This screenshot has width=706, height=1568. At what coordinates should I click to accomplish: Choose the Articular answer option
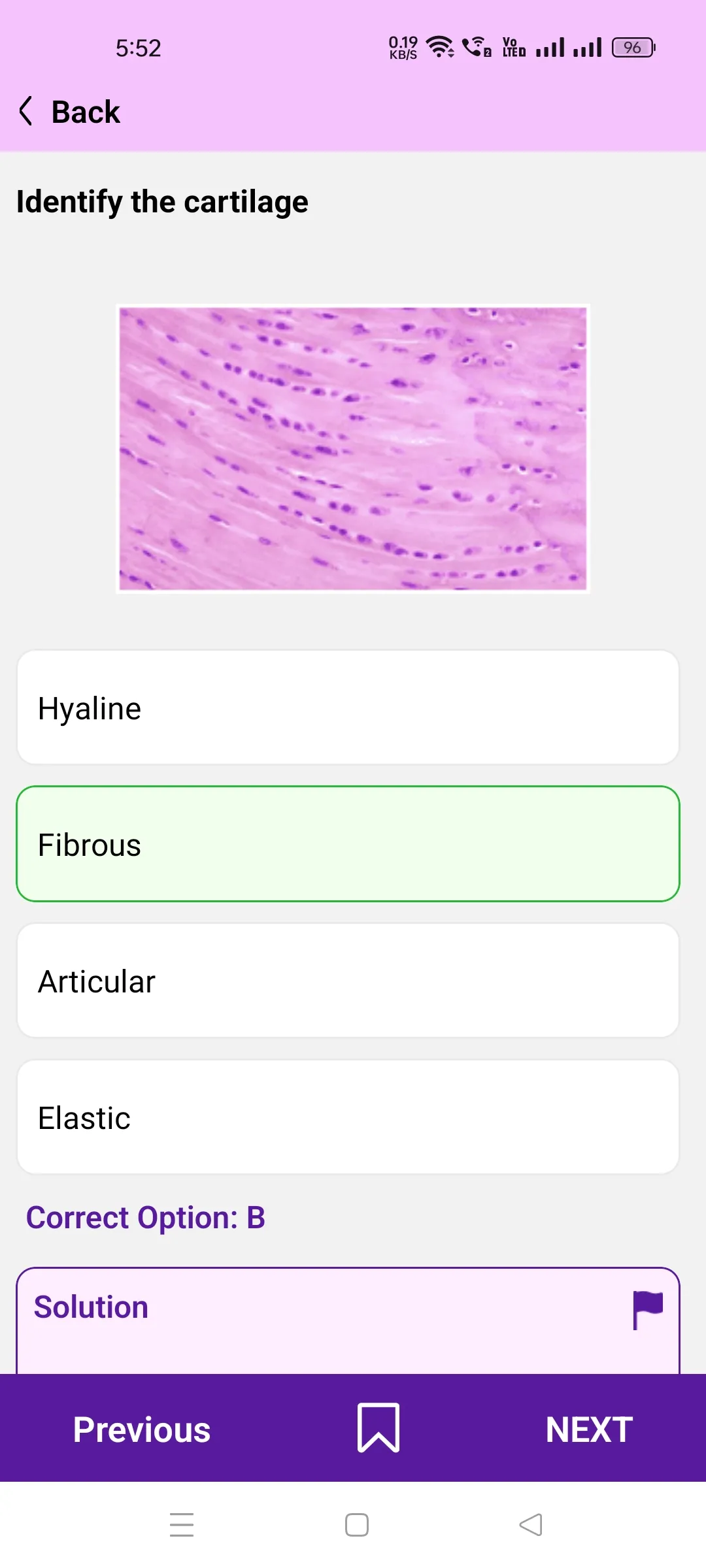tap(348, 981)
